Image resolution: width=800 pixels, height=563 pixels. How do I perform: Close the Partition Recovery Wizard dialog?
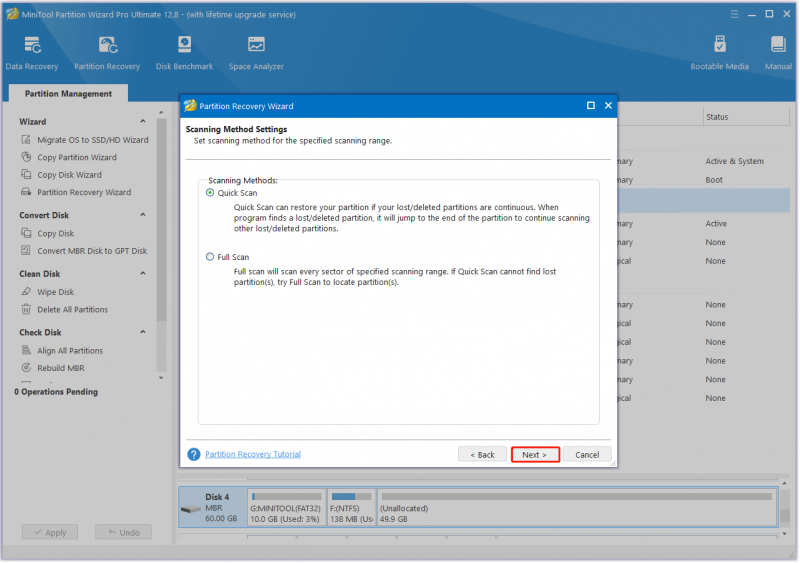pos(608,106)
